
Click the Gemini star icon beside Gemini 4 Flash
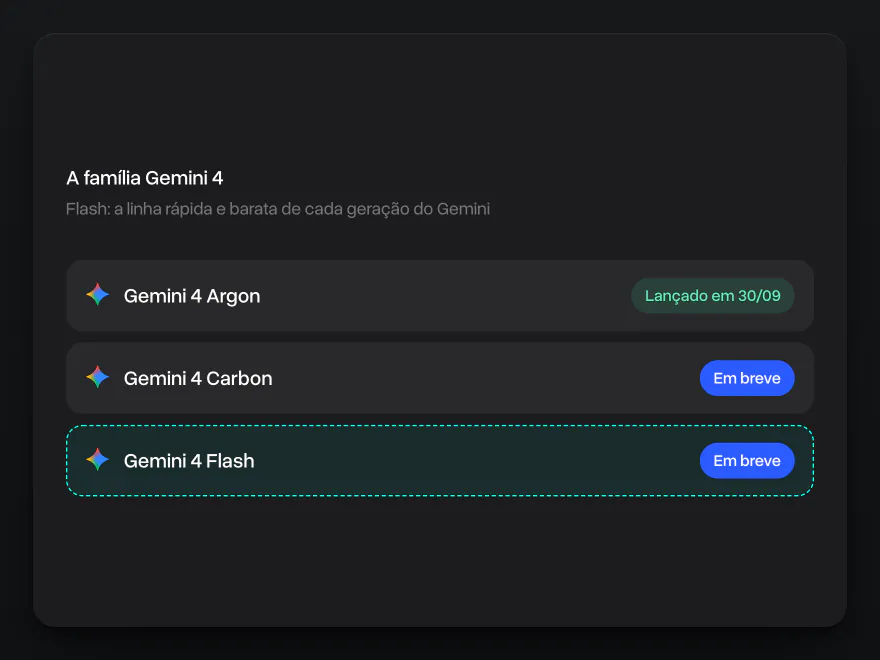click(x=98, y=460)
